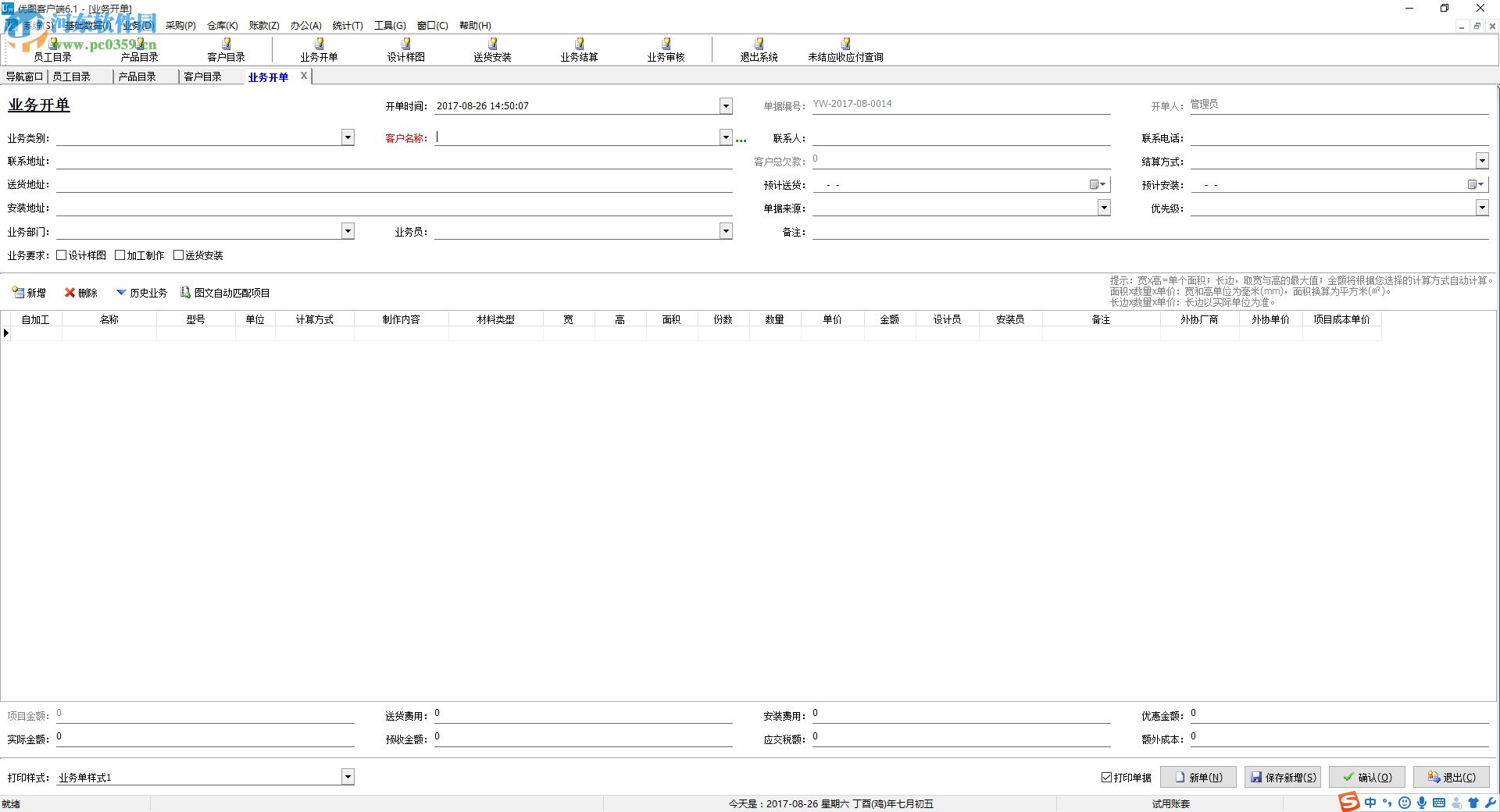1500x812 pixels.
Task: Open the 仓库(K) menu
Action: (223, 26)
